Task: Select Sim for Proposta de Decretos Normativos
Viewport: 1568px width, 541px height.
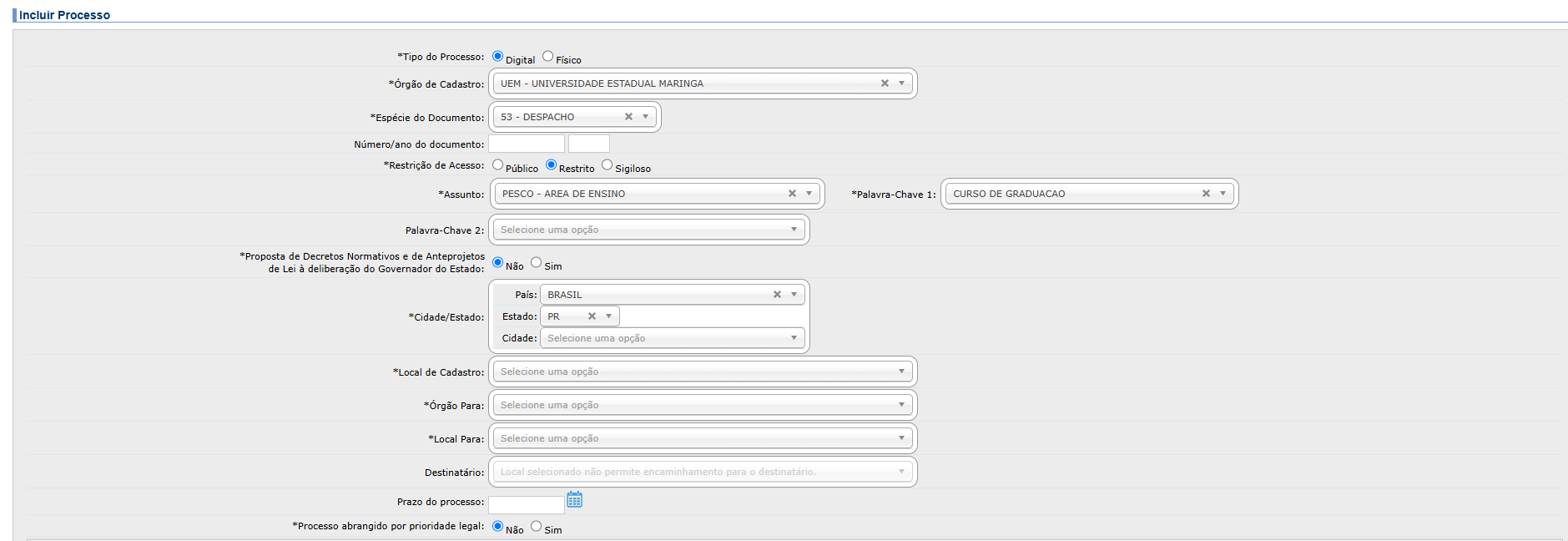Action: (537, 263)
